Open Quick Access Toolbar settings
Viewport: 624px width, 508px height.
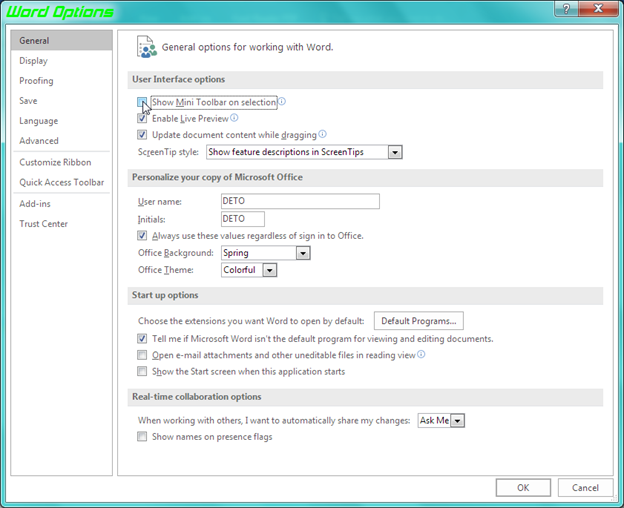point(62,182)
